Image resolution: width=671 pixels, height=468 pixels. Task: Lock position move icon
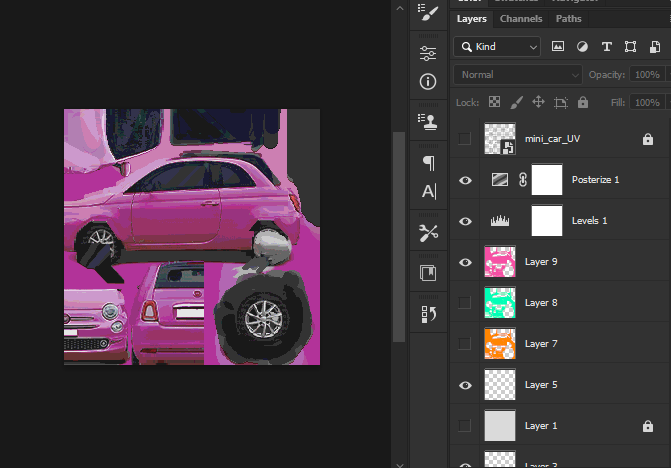click(538, 102)
